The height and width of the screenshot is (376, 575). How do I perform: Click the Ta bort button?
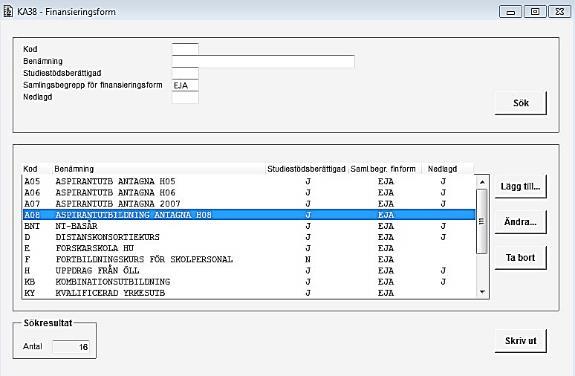pos(521,258)
